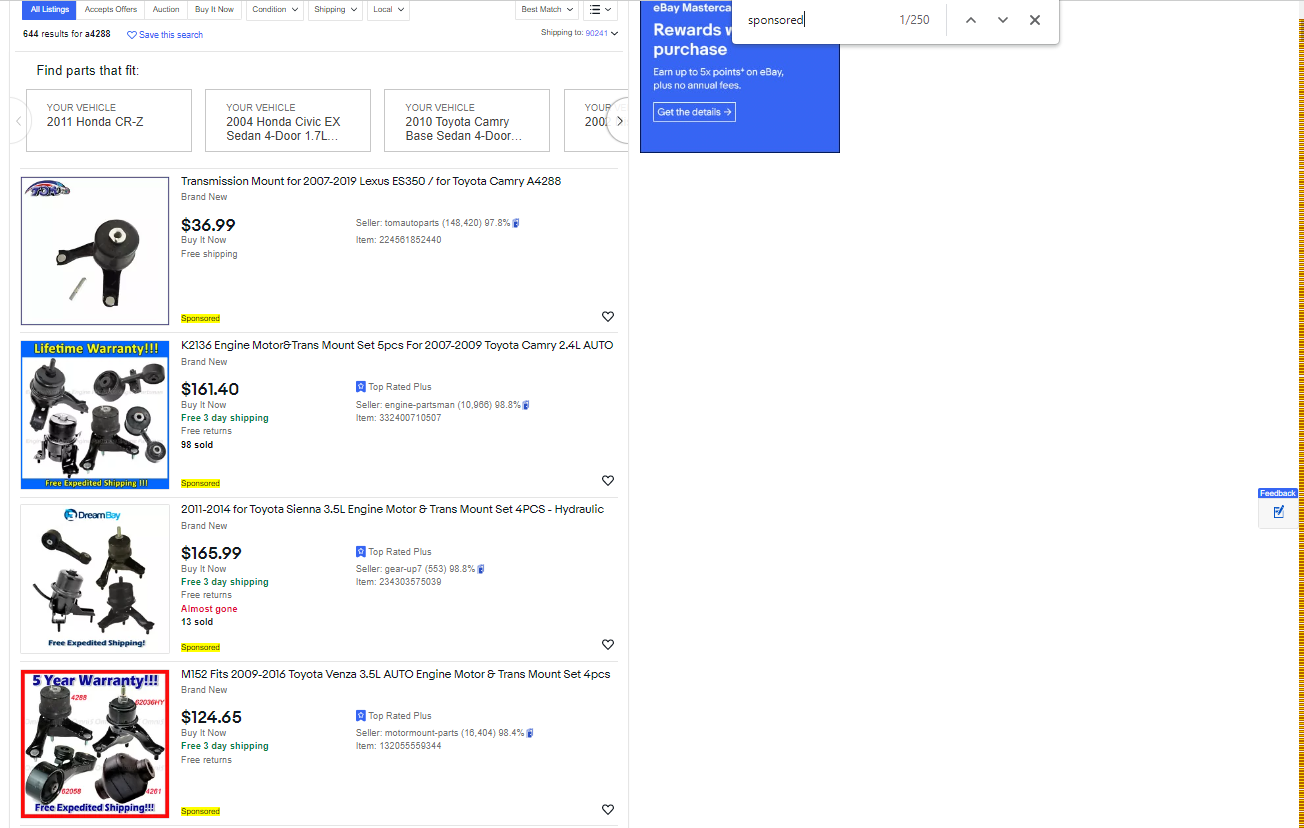Show next vehicles in carousel
This screenshot has height=828, width=1304.
pos(619,121)
